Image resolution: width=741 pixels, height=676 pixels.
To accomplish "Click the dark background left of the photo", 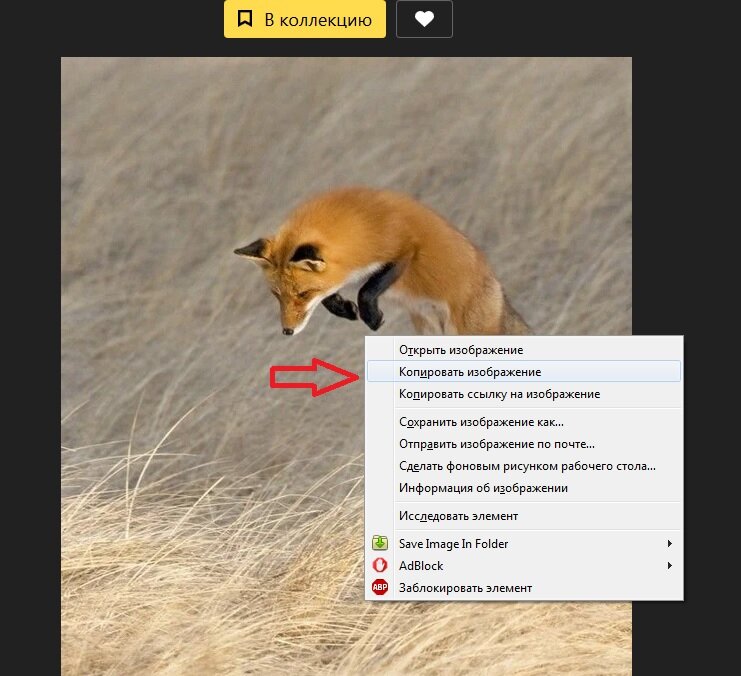I will pyautogui.click(x=30, y=350).
